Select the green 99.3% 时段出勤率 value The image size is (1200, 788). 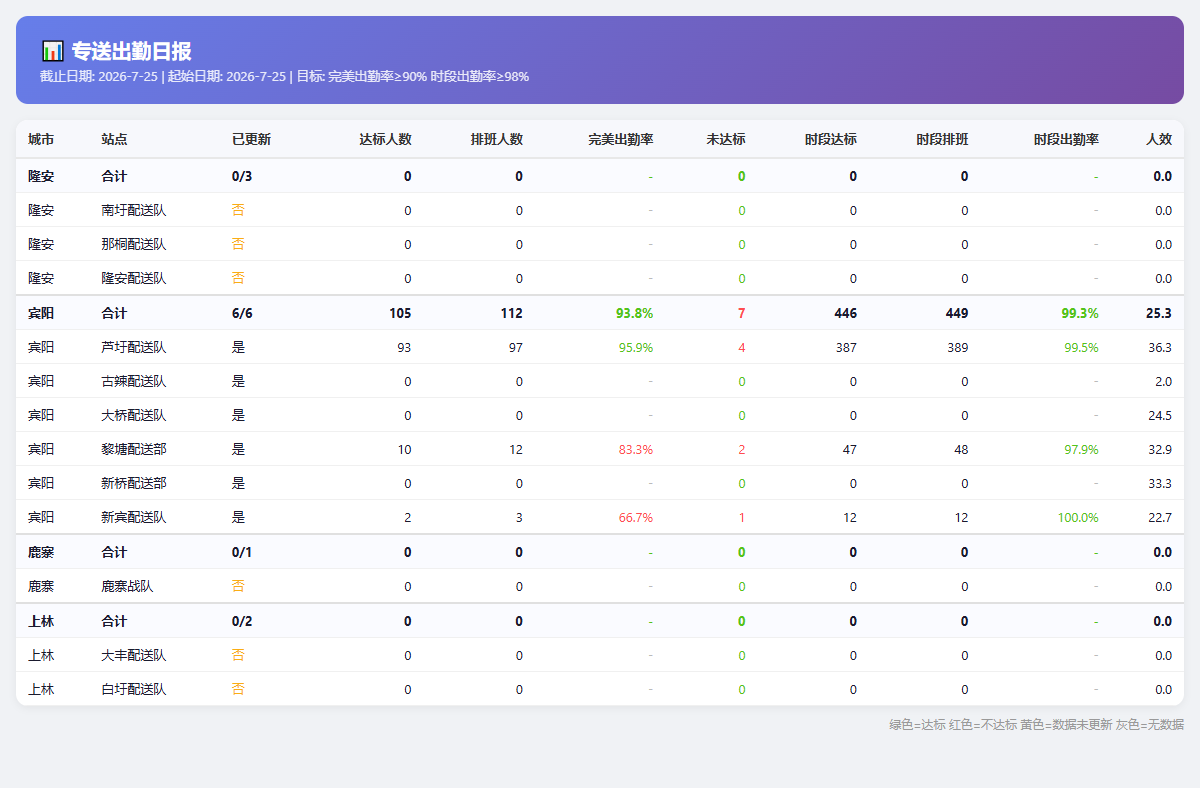click(x=1080, y=313)
